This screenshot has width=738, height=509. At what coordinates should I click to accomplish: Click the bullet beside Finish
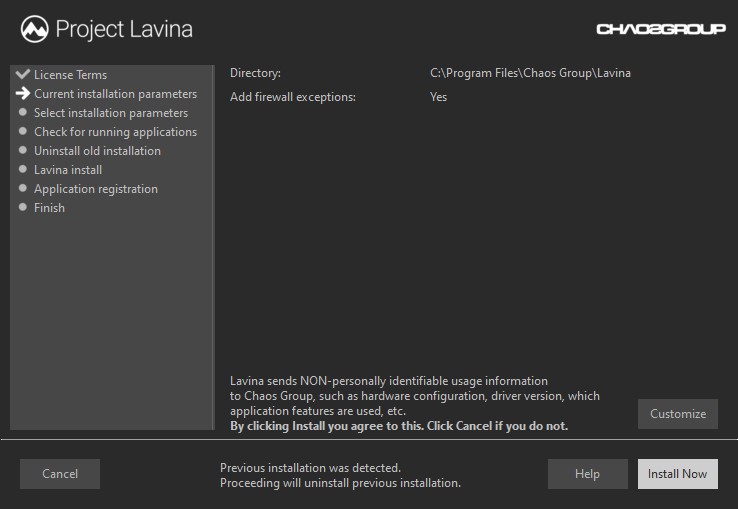point(23,207)
